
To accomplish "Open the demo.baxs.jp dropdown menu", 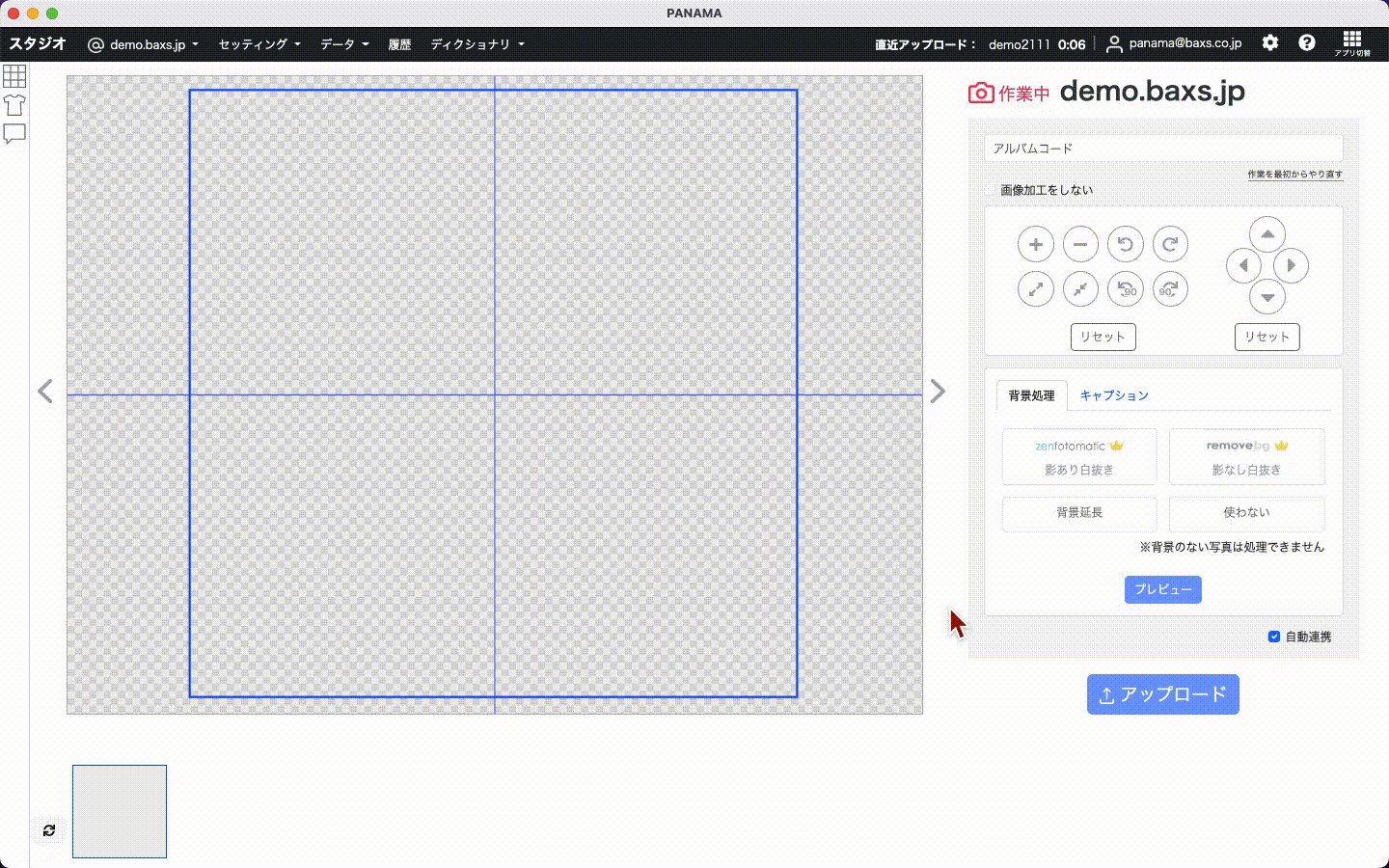I will 143,44.
